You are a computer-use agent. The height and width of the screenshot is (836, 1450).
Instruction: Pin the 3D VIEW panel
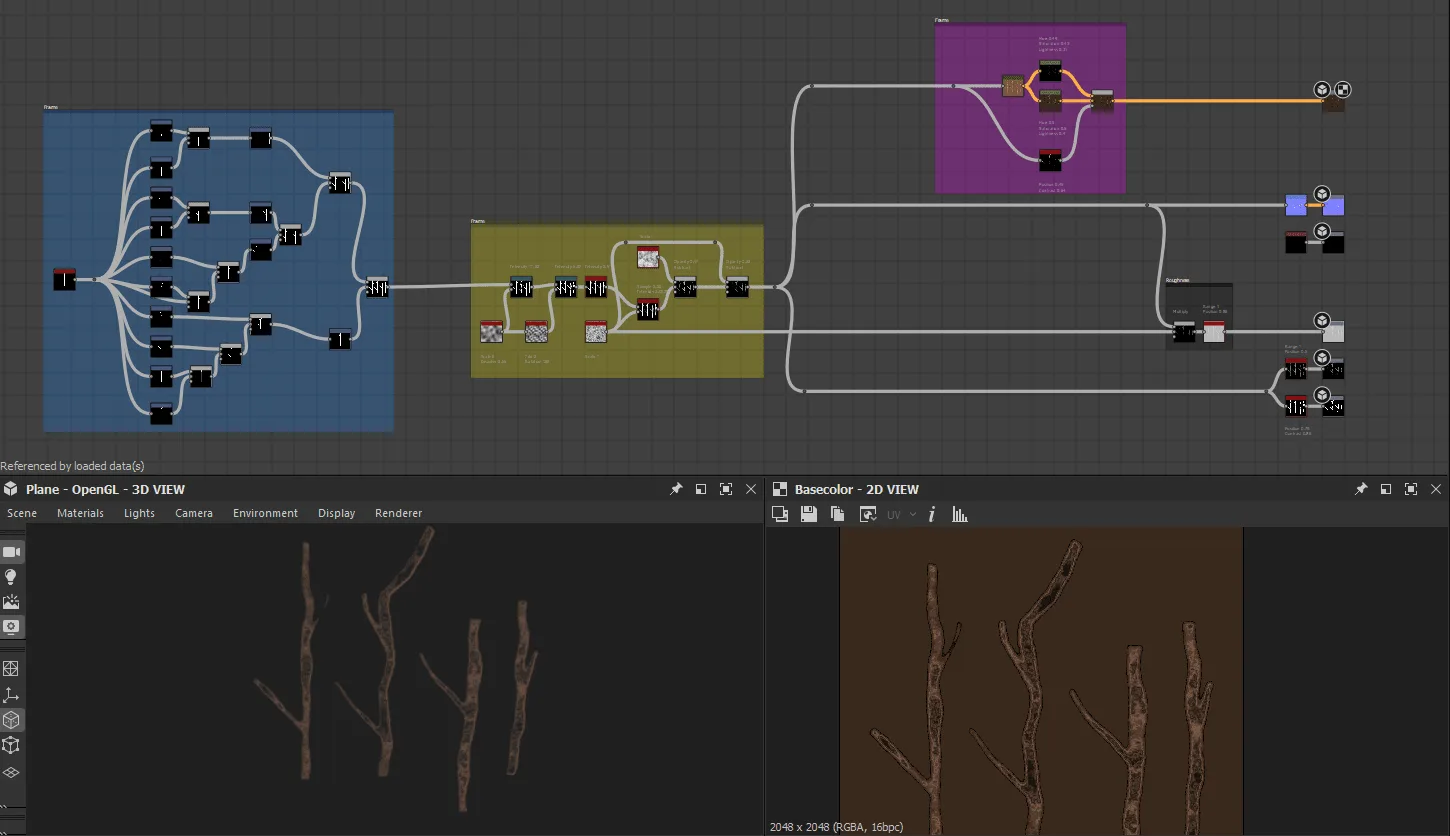(x=676, y=489)
